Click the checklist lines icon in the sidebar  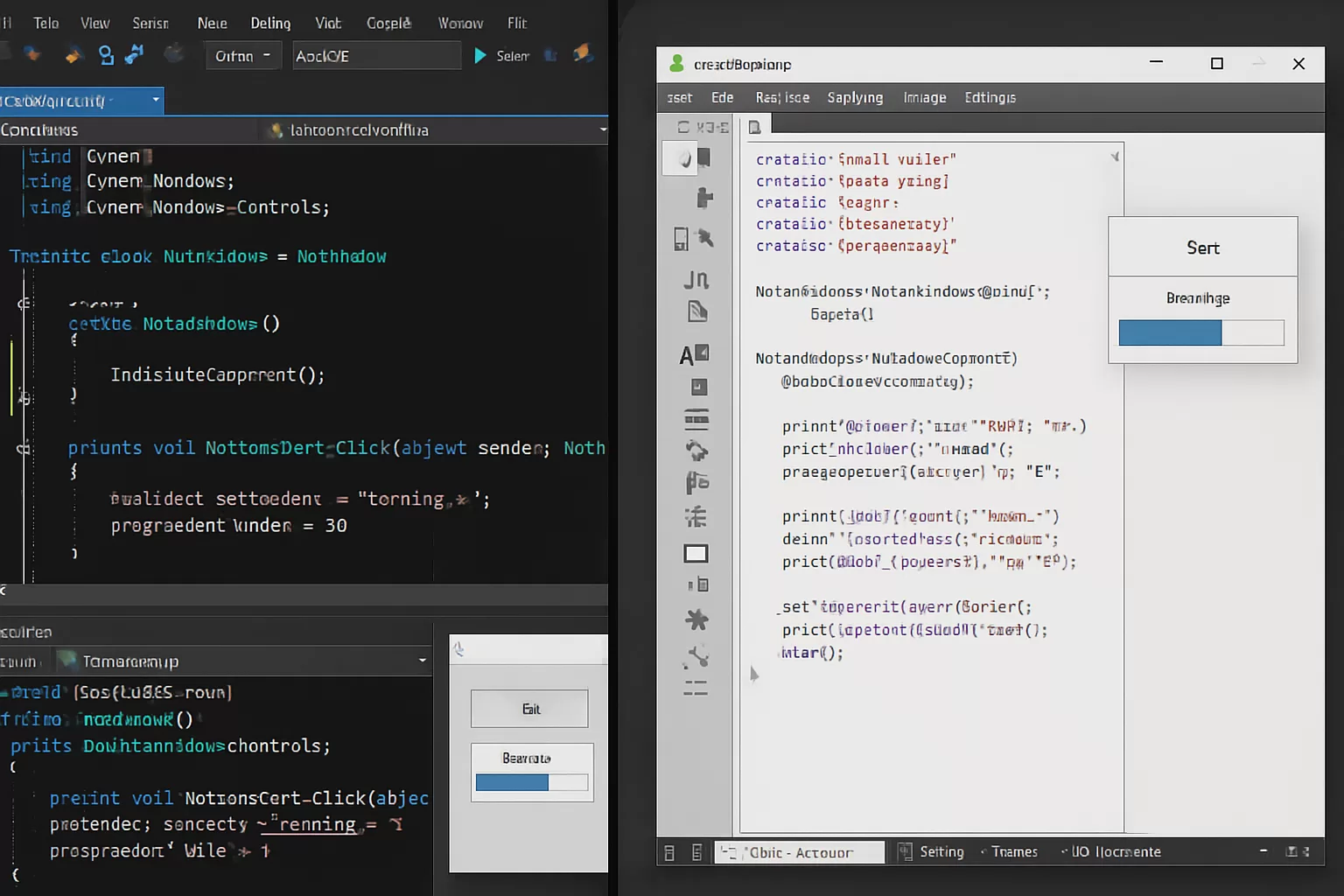tap(696, 516)
